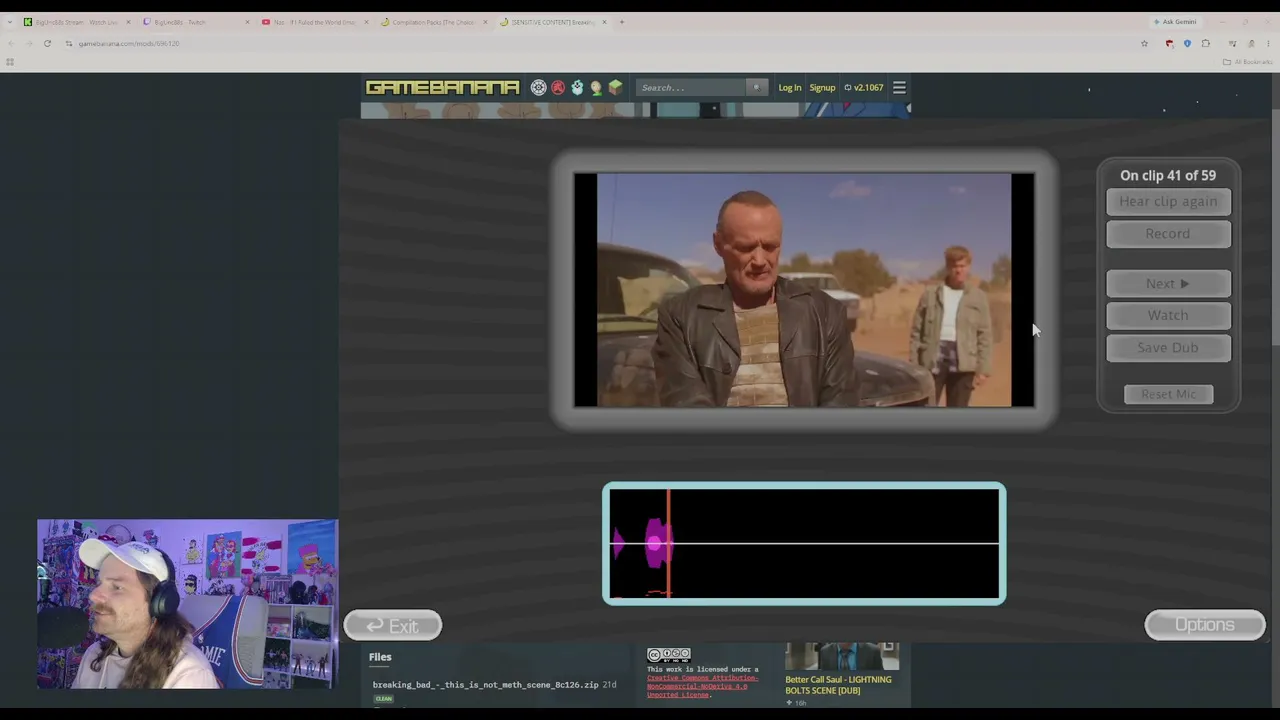Viewport: 1280px width, 720px height.
Task: Click the Reset Mic button
Action: coord(1168,394)
